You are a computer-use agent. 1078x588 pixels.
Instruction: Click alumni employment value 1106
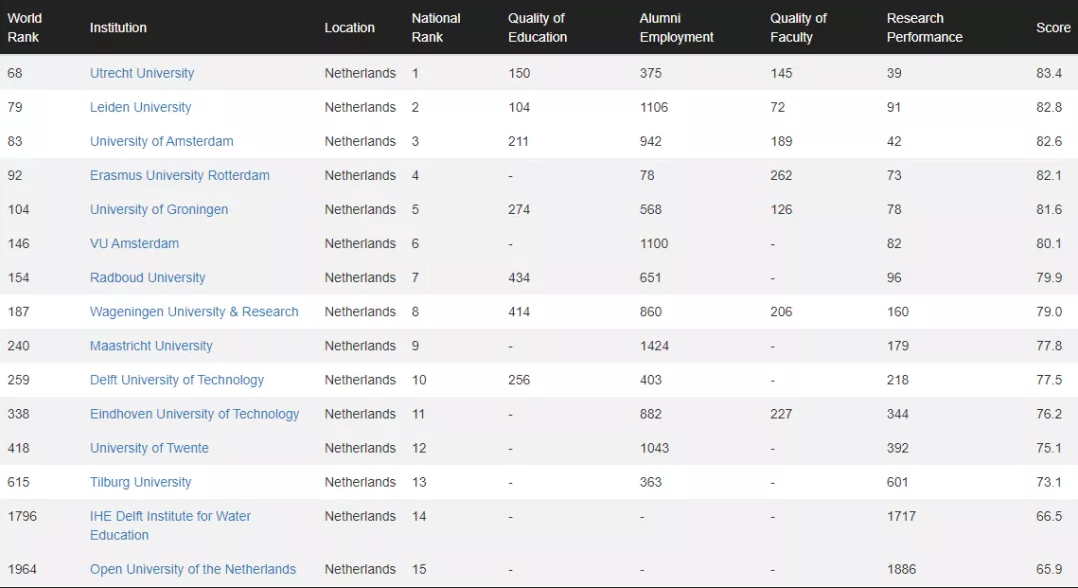click(x=654, y=107)
